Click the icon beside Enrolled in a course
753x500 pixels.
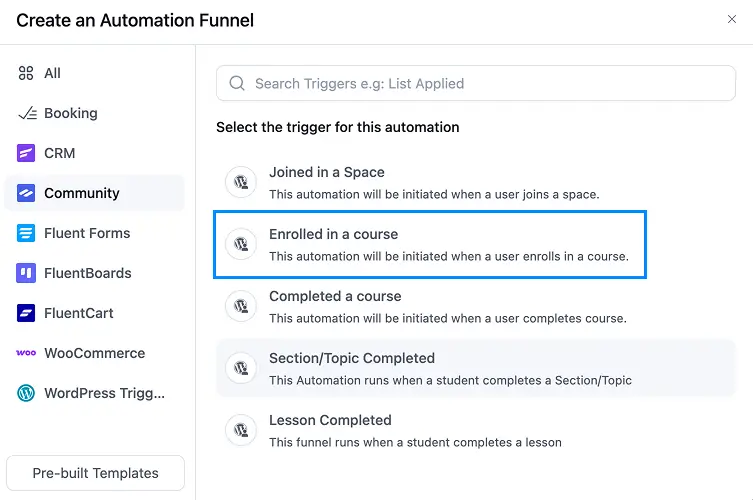click(241, 244)
